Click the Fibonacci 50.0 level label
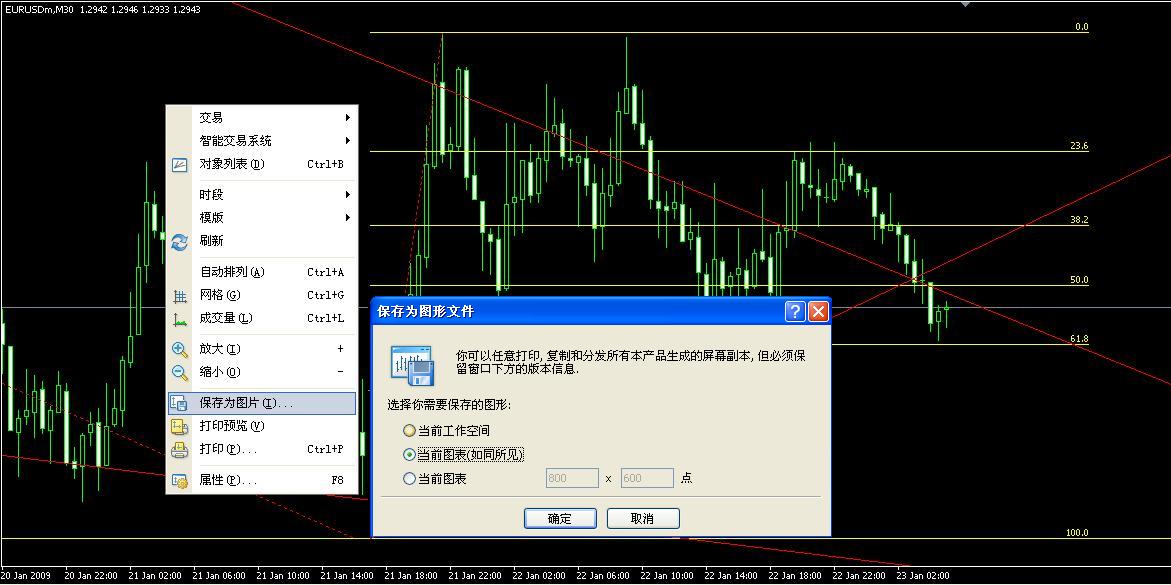Screen dimensions: 1171x585 [x=1079, y=280]
